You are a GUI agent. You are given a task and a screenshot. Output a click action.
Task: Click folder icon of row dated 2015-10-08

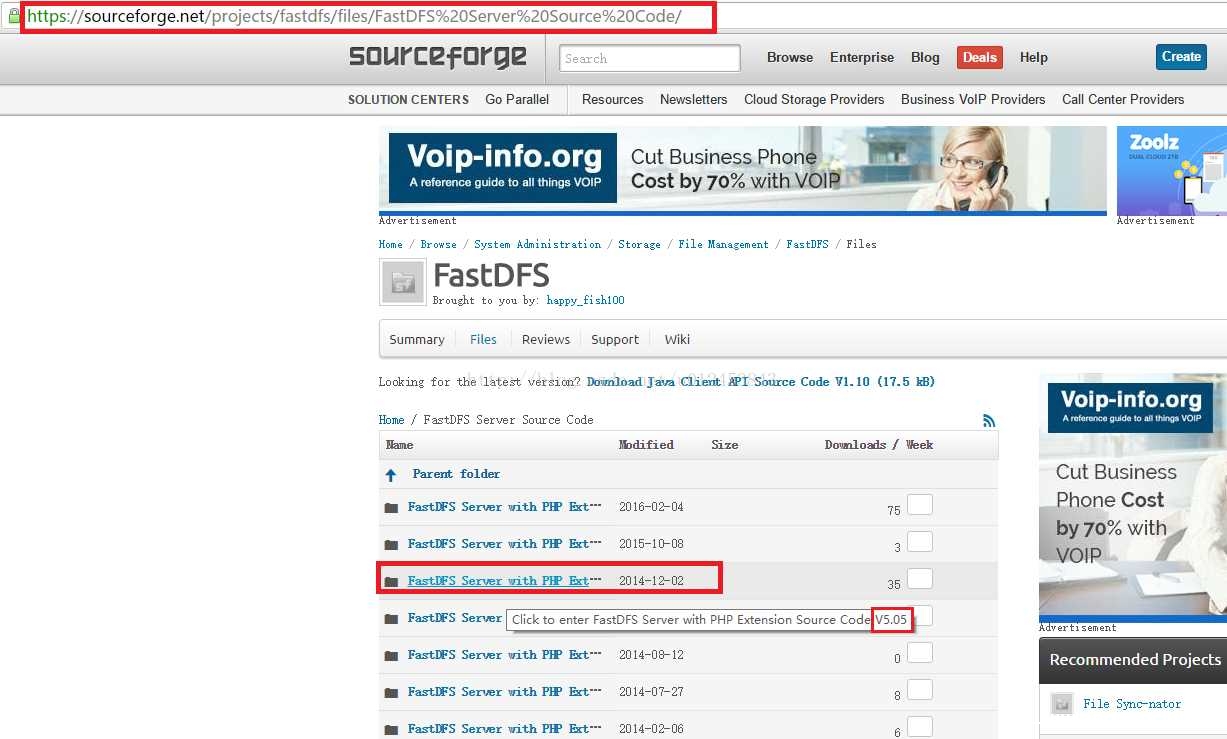[x=391, y=545]
